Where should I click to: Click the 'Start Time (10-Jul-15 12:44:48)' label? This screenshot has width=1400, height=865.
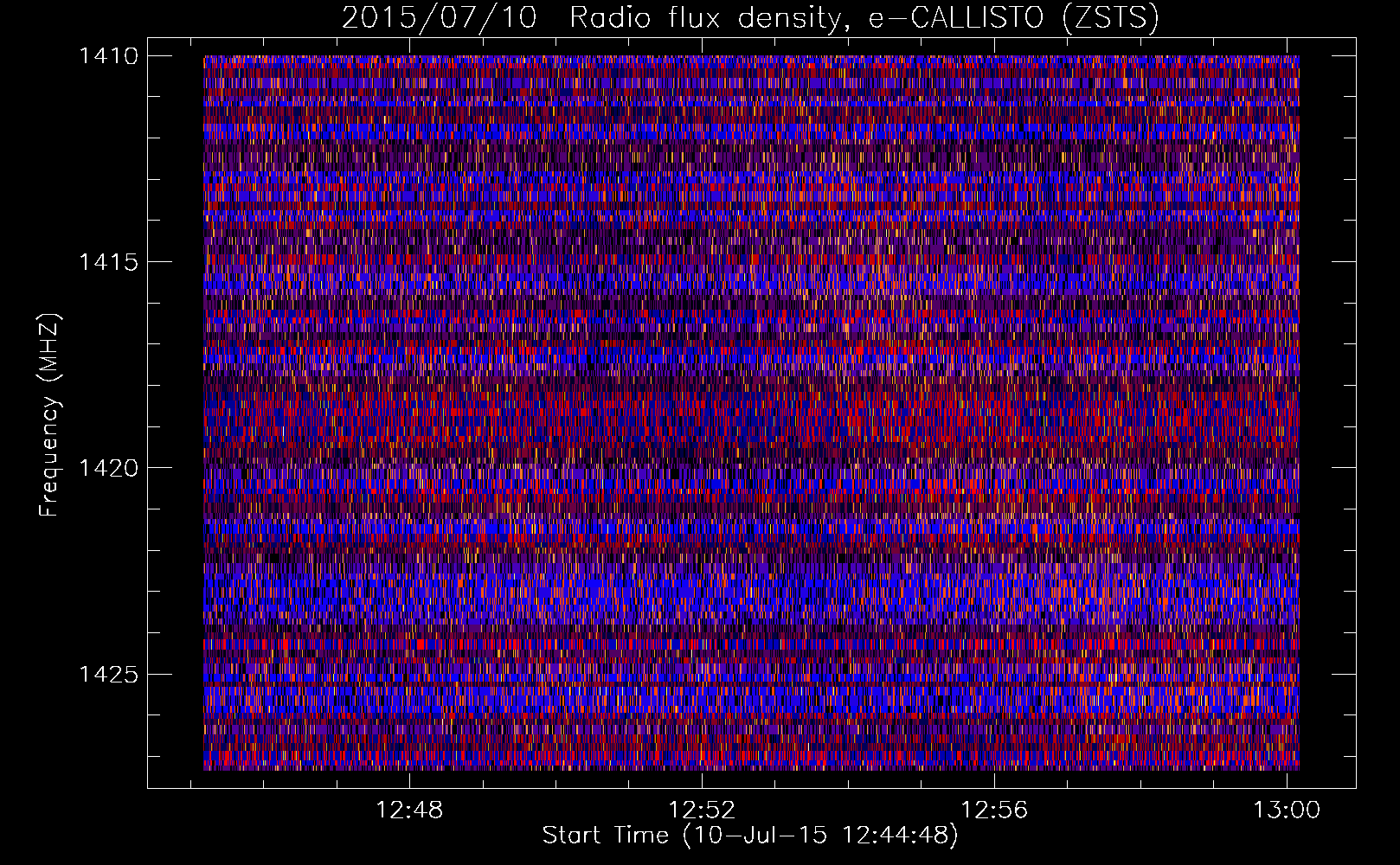pos(750,836)
